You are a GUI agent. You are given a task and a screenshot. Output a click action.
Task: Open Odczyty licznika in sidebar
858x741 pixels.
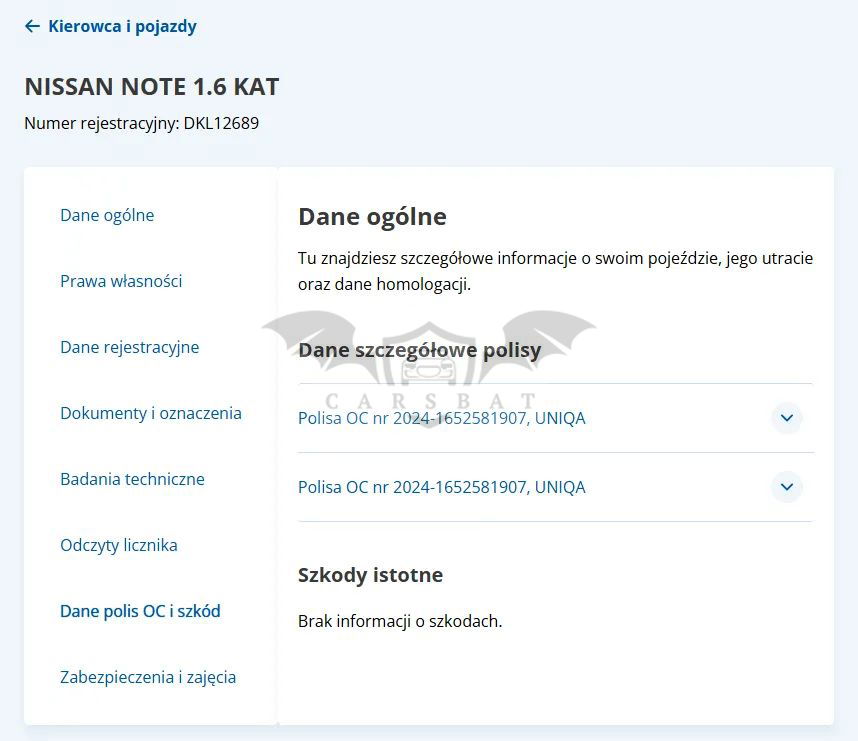pos(118,545)
